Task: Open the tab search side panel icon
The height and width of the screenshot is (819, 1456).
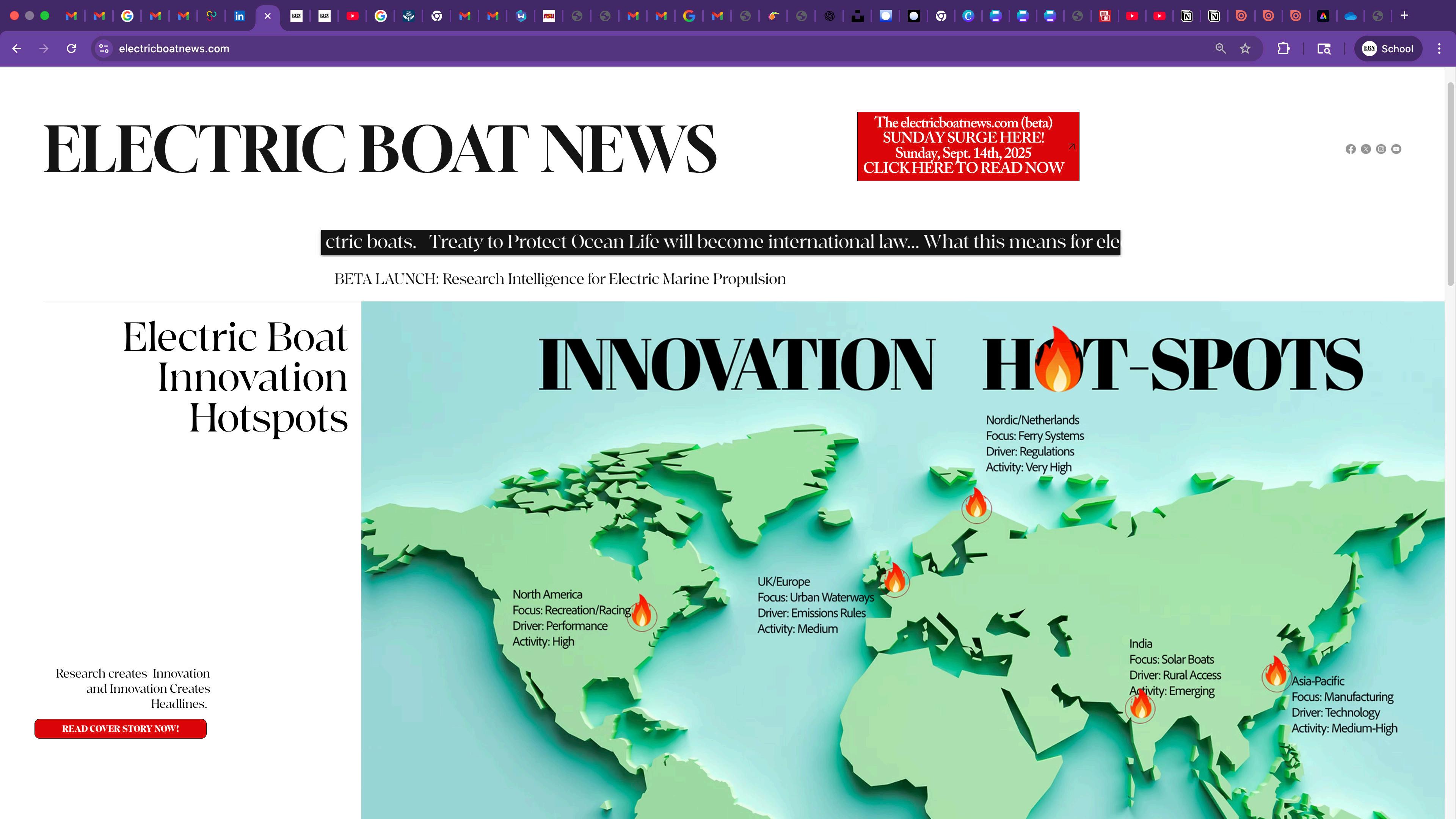Action: 1324,49
